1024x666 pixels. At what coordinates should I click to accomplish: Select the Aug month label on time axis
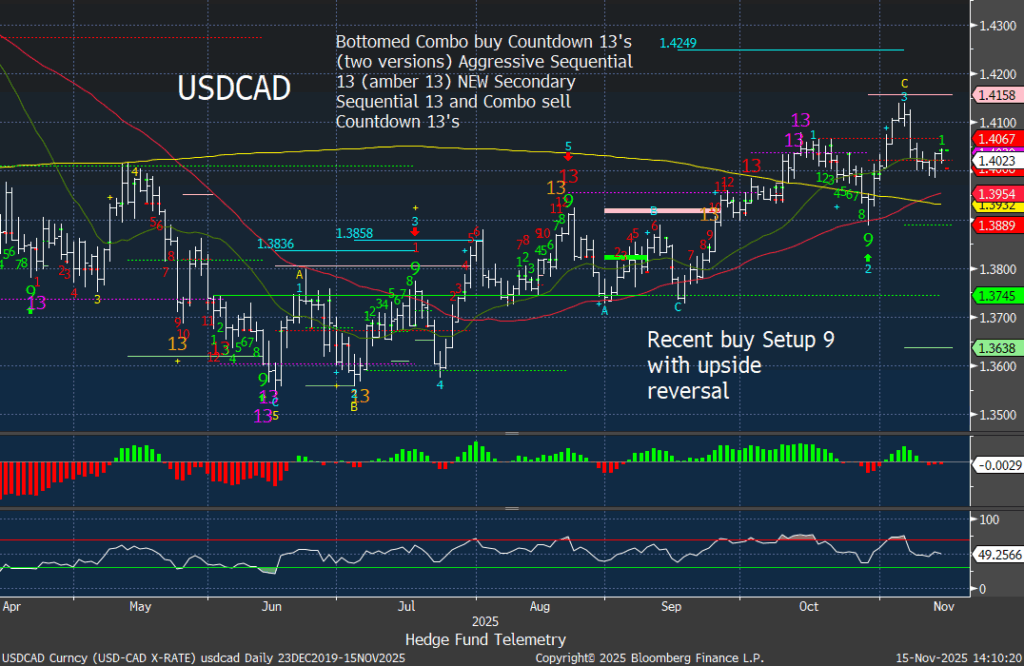[539, 606]
